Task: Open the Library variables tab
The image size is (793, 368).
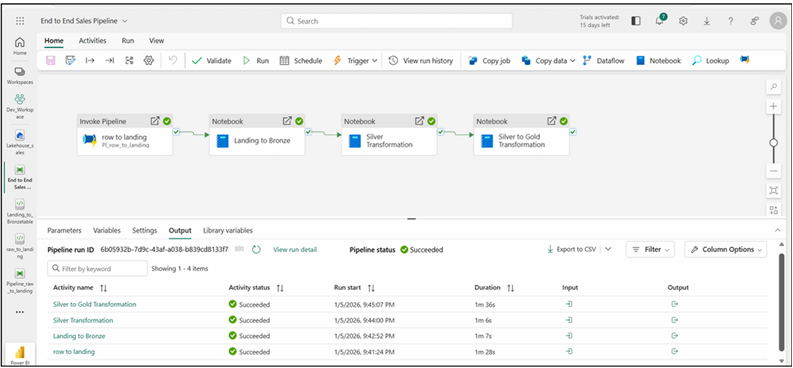Action: (228, 230)
